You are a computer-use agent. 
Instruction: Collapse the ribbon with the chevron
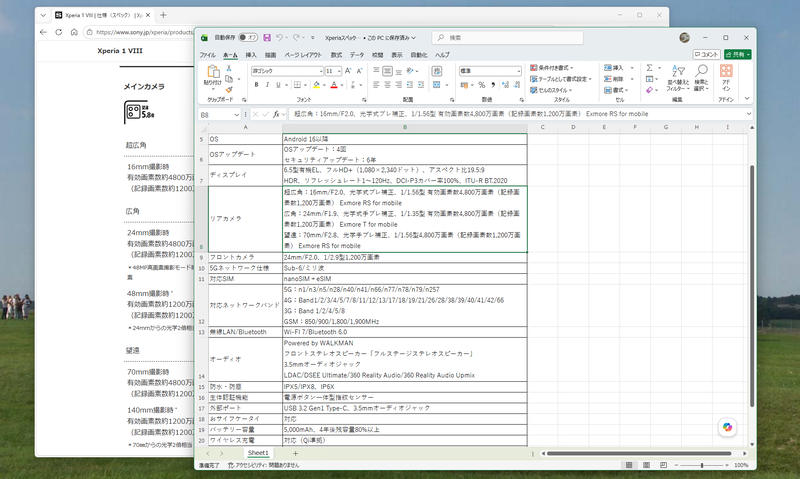tap(747, 99)
